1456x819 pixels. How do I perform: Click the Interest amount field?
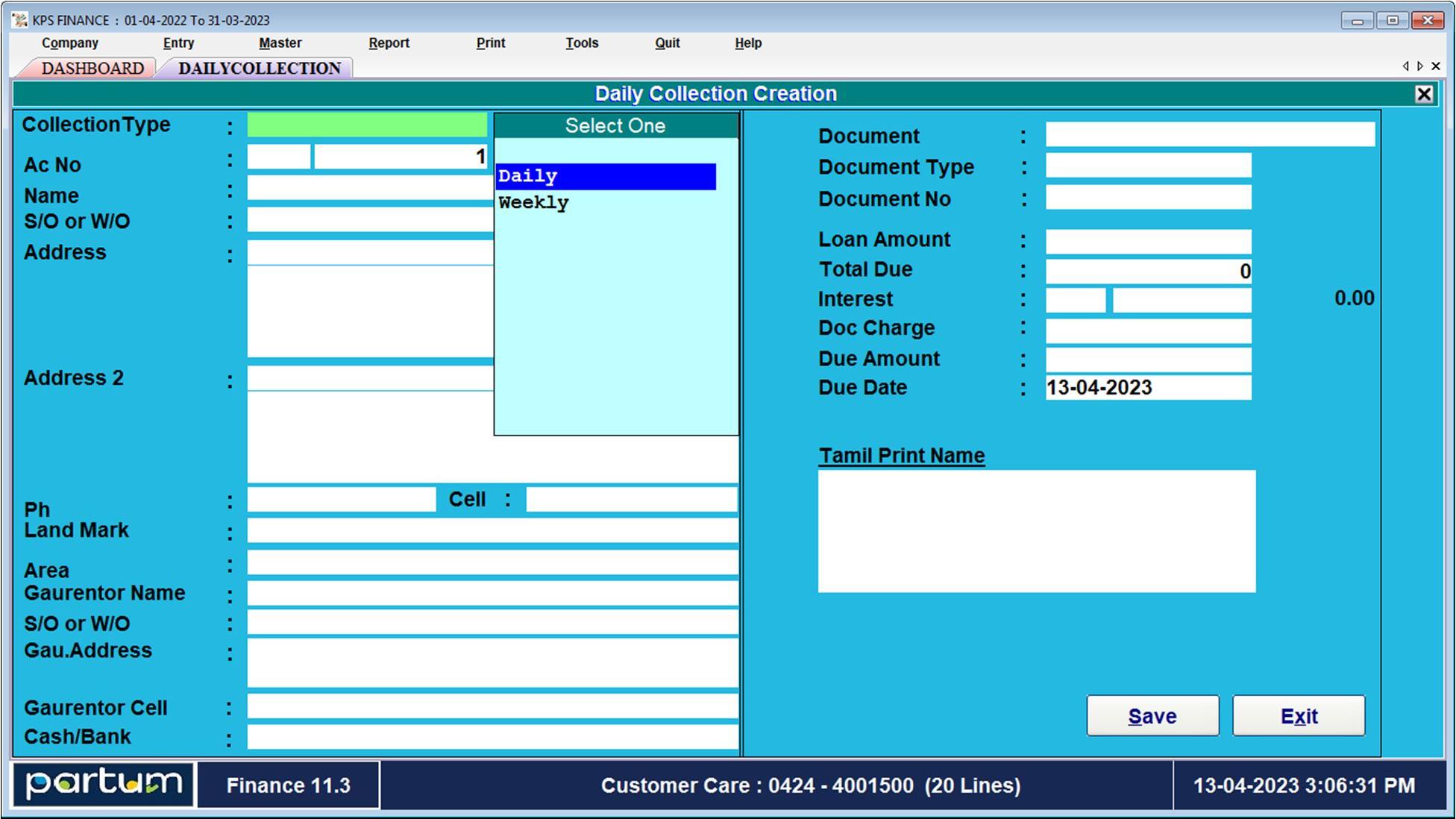1182,300
